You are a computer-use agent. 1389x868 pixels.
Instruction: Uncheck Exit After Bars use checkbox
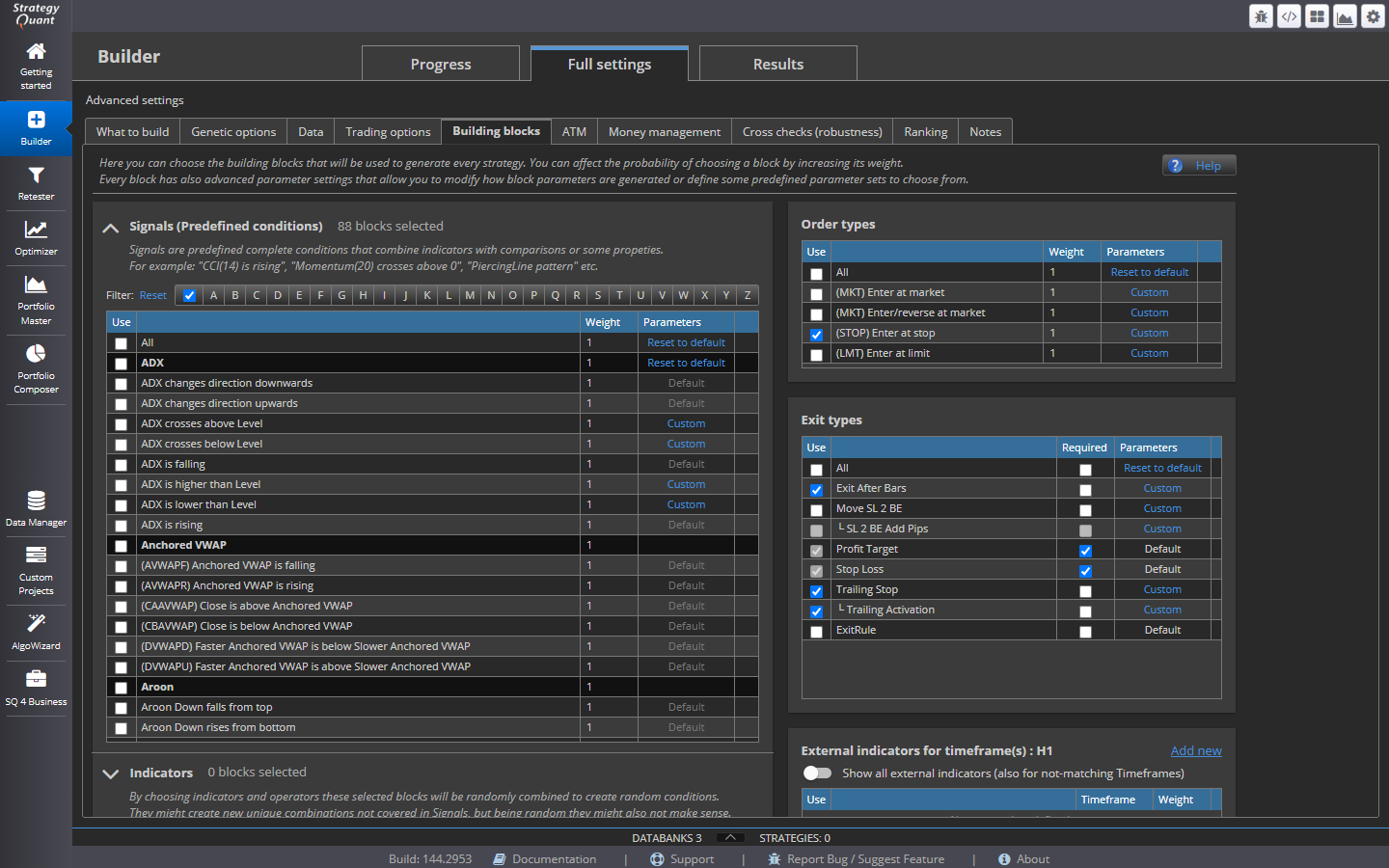(817, 490)
